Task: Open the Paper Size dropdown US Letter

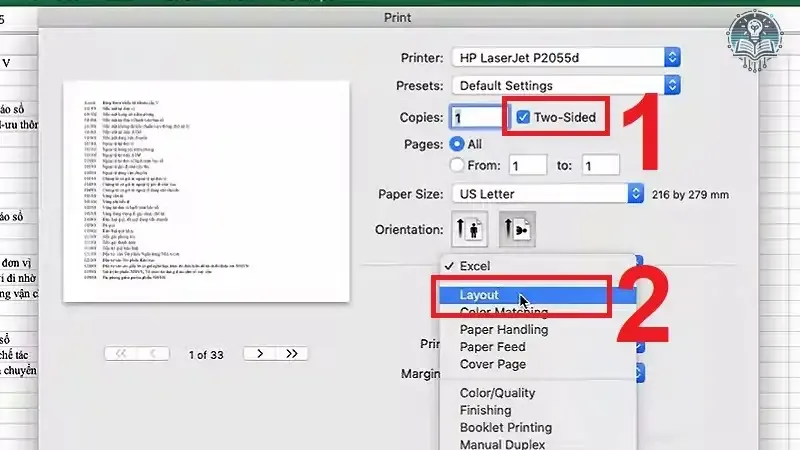Action: coord(547,194)
